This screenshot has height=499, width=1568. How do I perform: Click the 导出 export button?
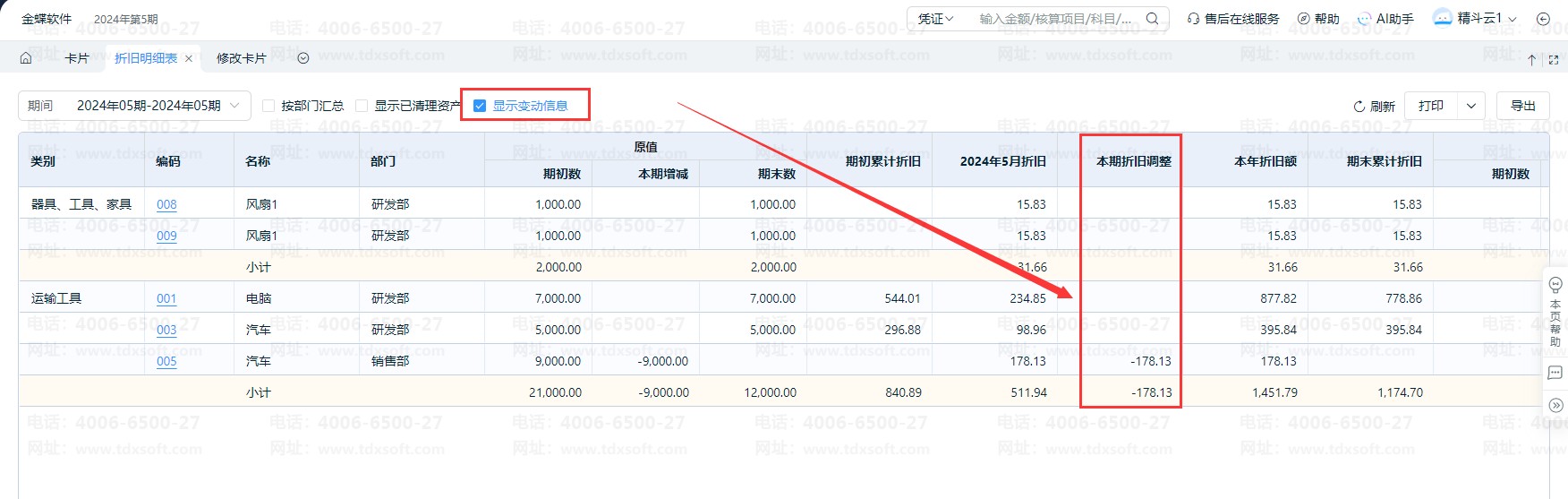coord(1522,106)
